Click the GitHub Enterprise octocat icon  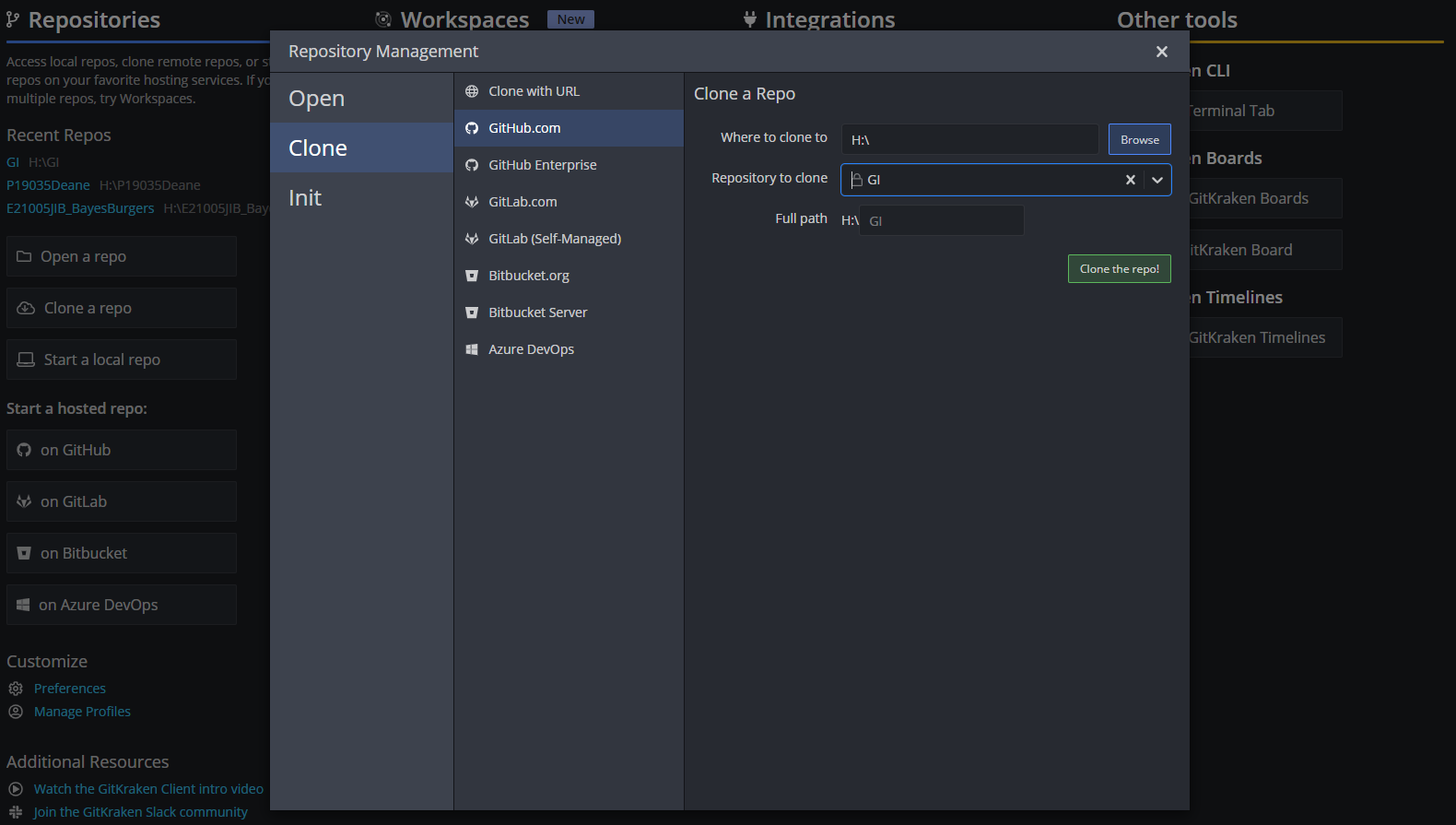click(472, 165)
